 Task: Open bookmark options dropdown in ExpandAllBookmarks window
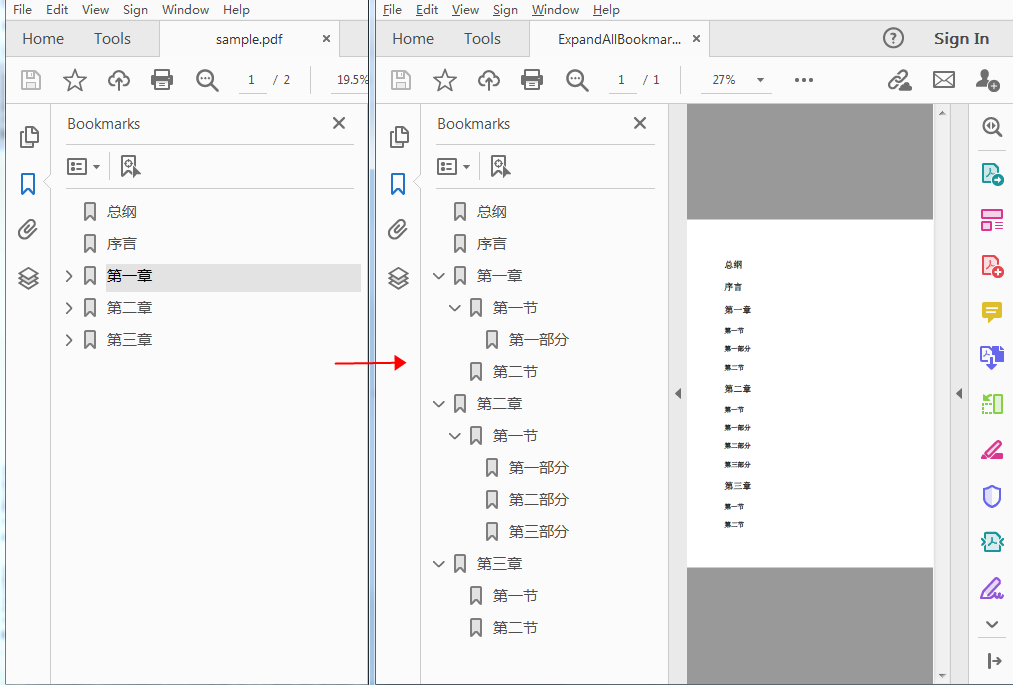pos(454,166)
